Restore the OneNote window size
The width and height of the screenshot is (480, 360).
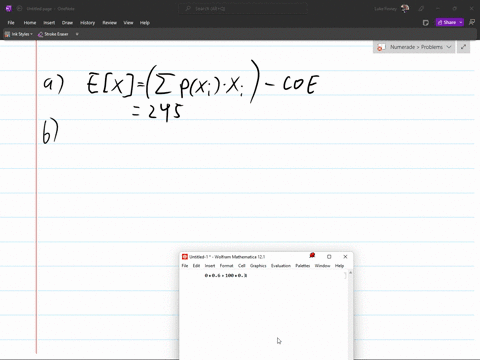(454, 9)
